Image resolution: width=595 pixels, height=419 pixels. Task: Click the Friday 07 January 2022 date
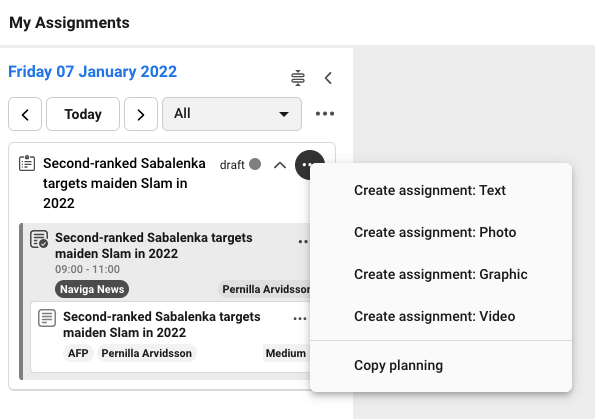click(x=93, y=72)
